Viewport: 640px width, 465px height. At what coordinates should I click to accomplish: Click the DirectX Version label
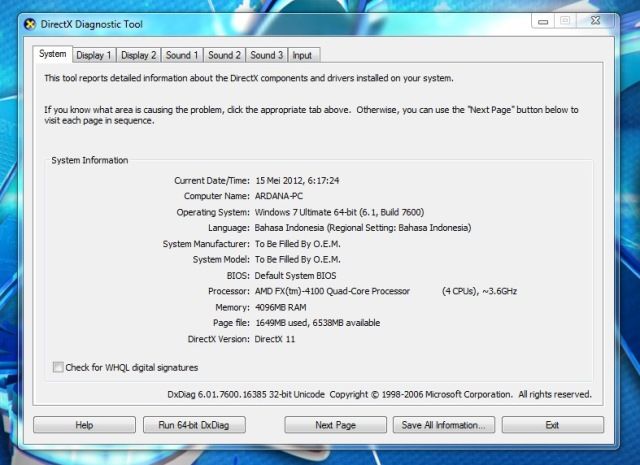click(218, 339)
